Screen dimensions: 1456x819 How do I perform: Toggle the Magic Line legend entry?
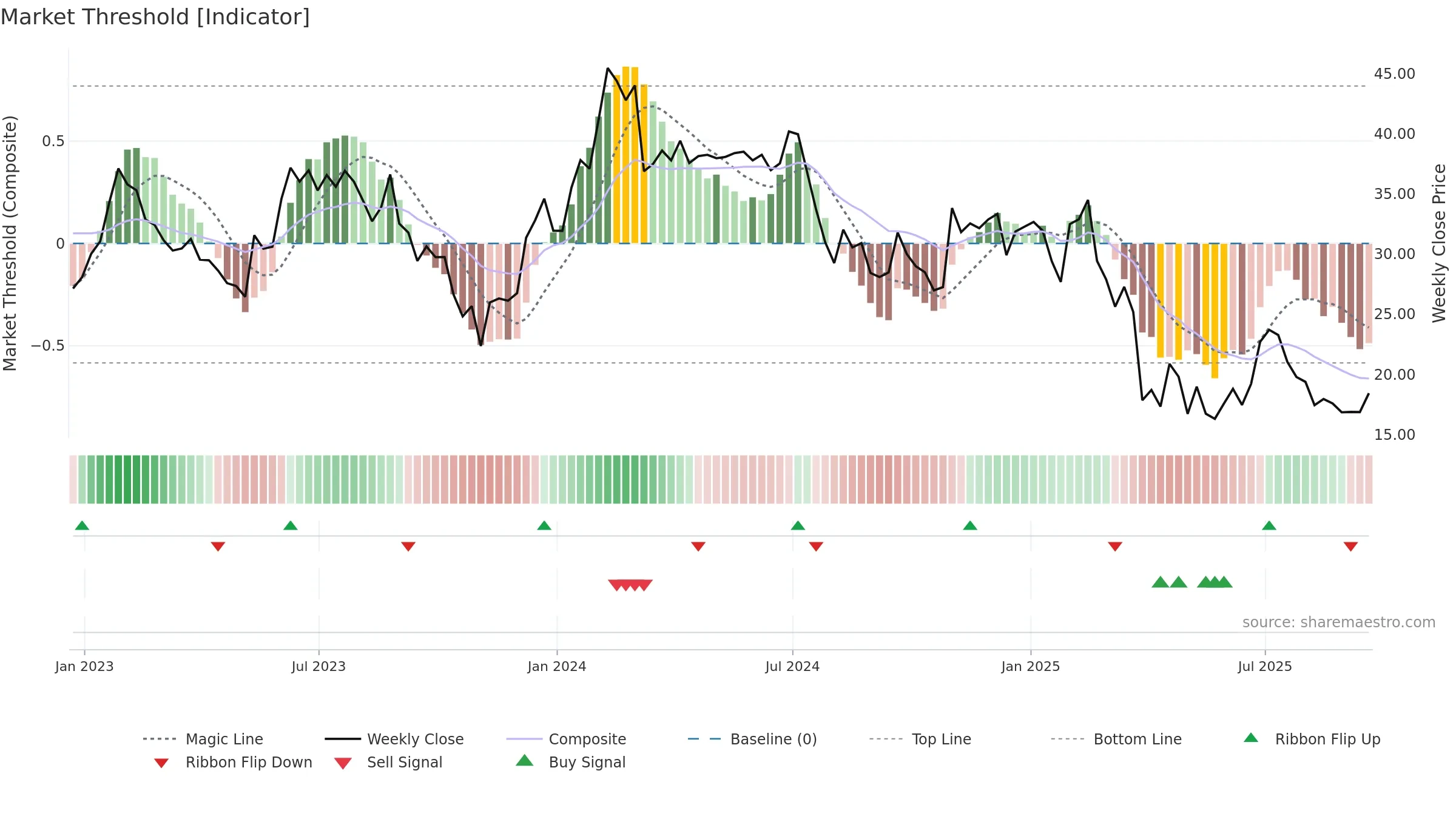(x=203, y=739)
